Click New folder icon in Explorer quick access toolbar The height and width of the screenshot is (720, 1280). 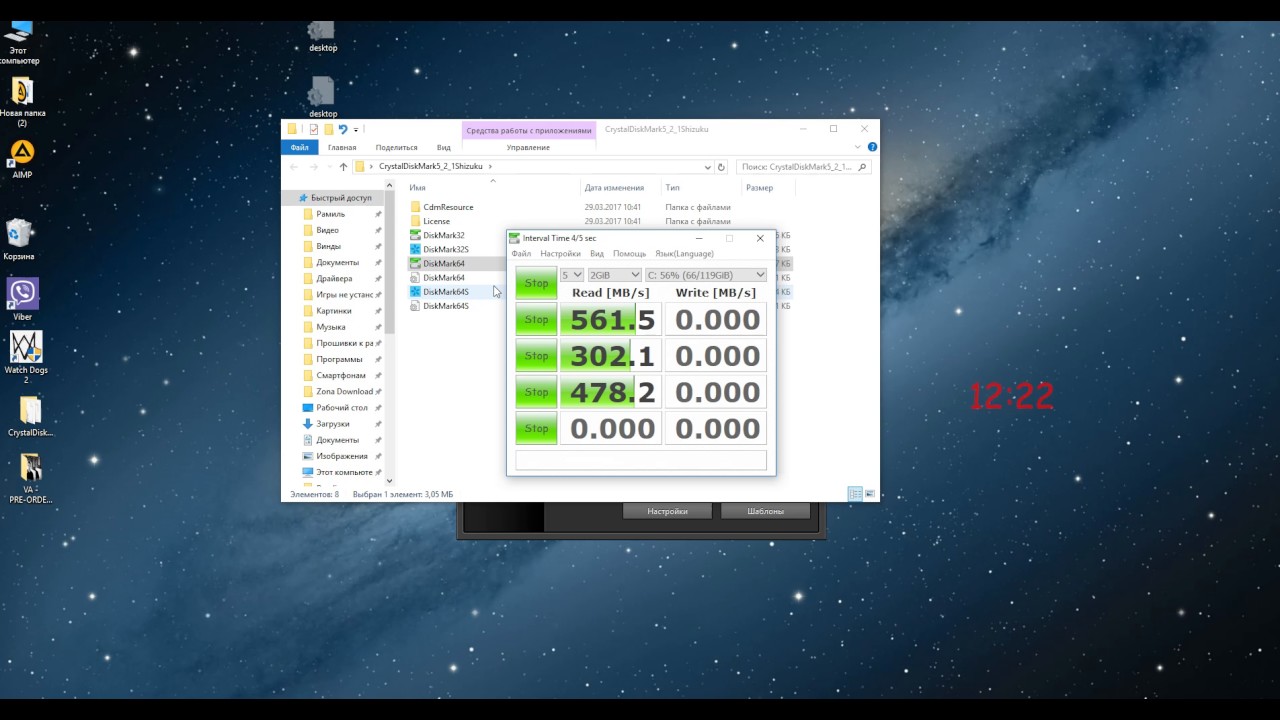[x=328, y=129]
